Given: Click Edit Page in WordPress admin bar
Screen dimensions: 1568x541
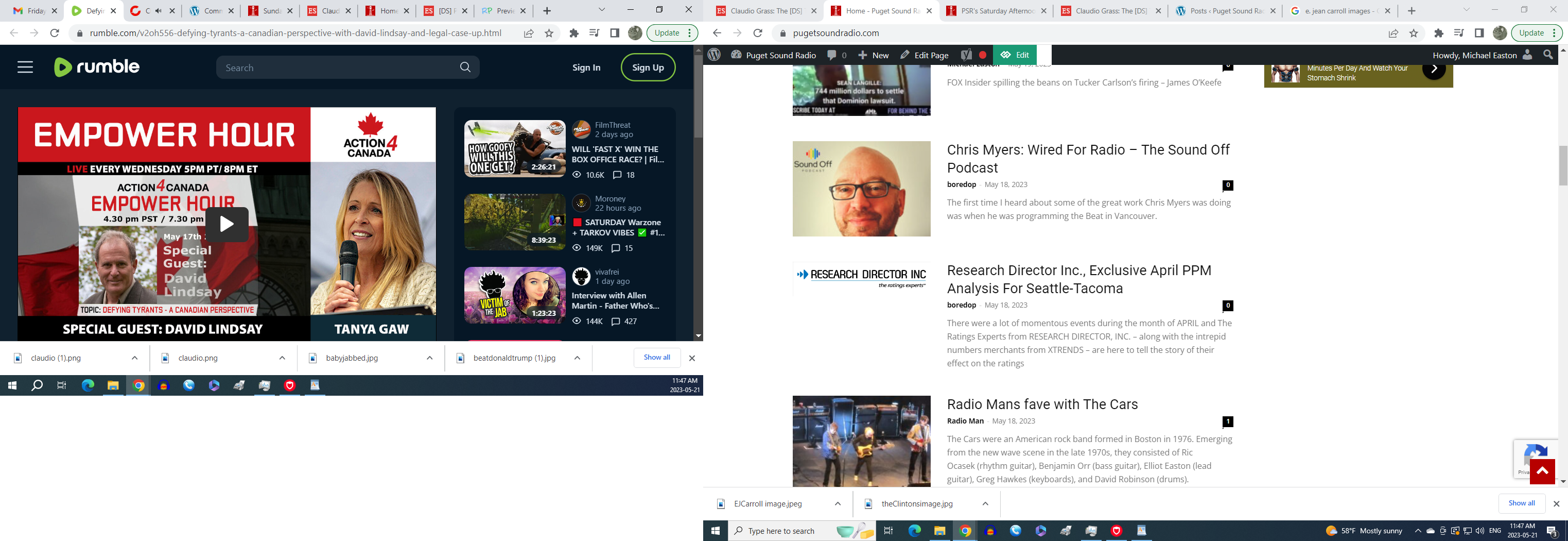Looking at the screenshot, I should pos(924,55).
